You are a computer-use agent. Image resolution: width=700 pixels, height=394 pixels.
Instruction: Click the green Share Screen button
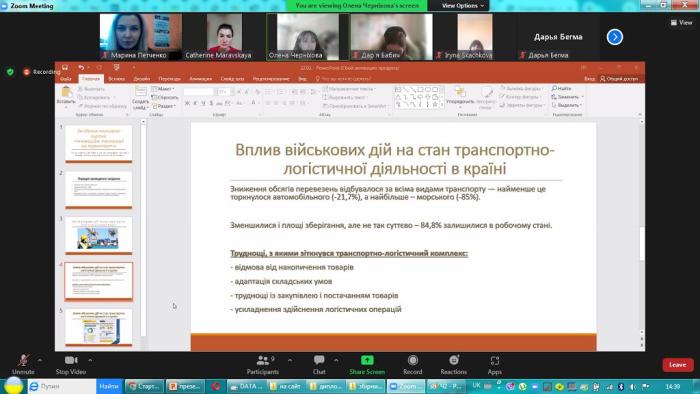tap(367, 364)
